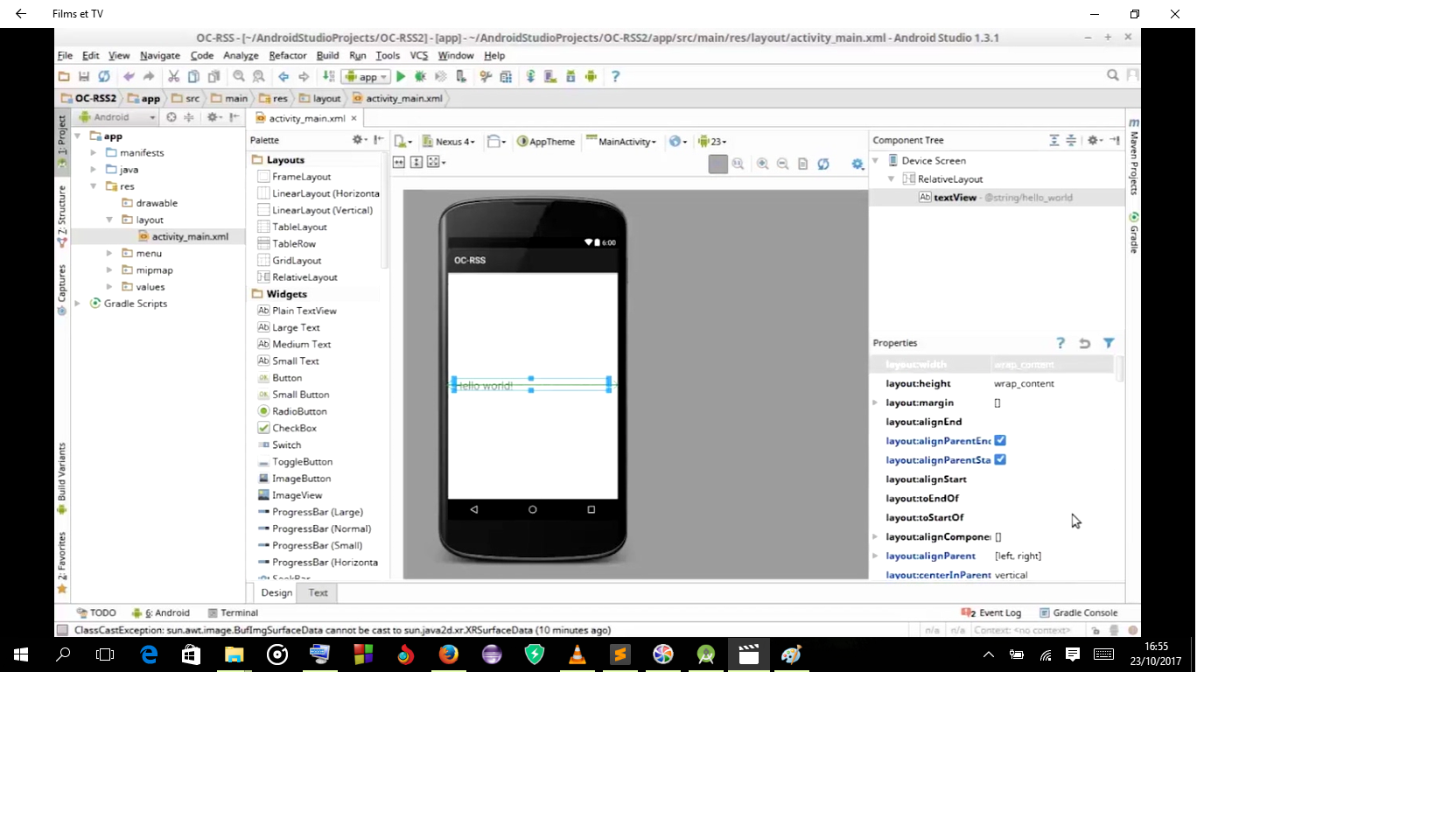Launch AVD Manager from the toolbar
The image size is (1456, 819).
click(549, 77)
